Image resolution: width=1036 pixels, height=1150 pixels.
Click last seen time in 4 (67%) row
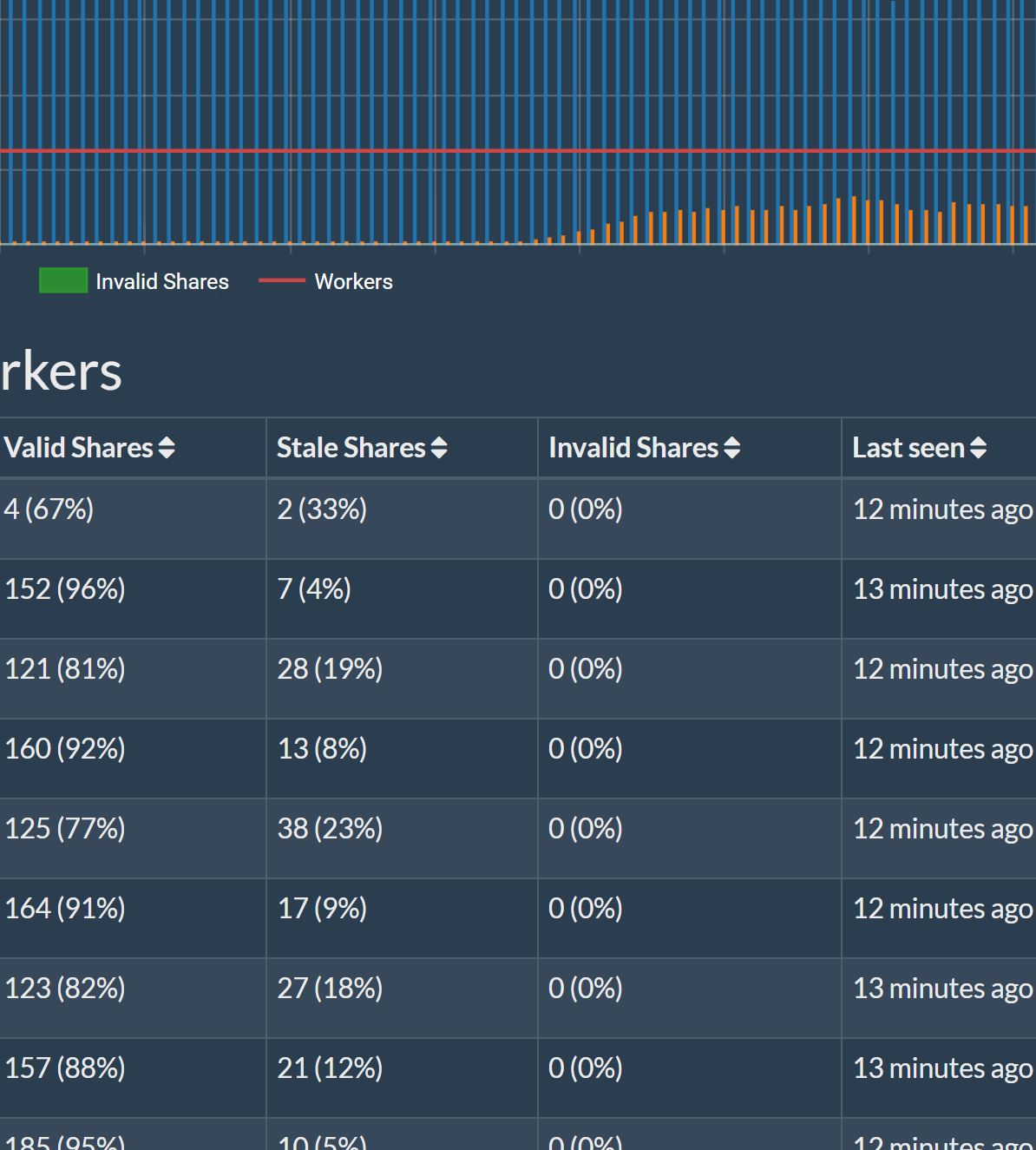943,509
